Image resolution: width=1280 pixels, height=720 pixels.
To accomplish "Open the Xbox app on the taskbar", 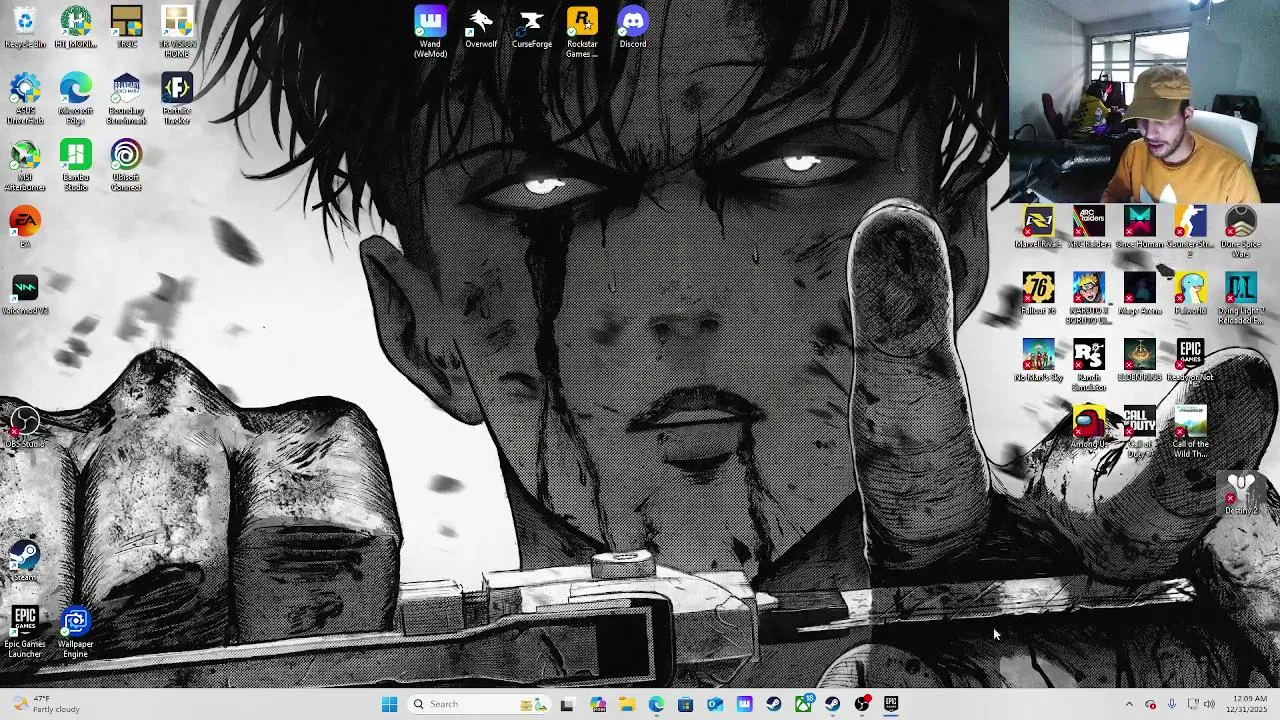I will click(x=803, y=704).
